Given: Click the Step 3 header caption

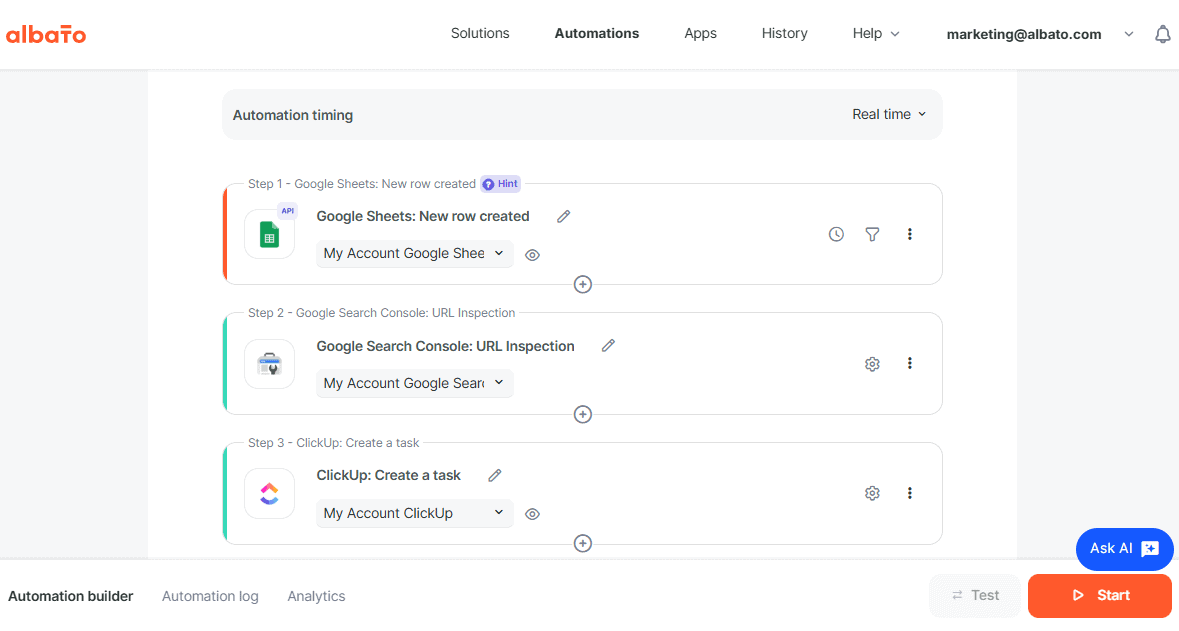Looking at the screenshot, I should point(334,443).
